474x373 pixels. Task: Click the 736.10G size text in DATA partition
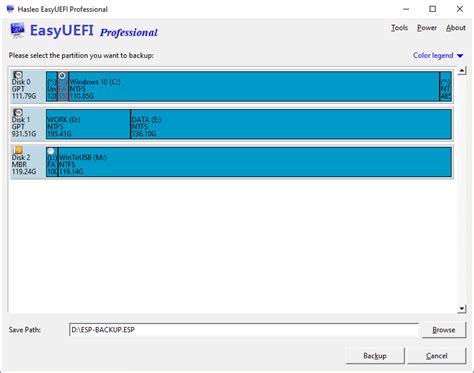click(x=144, y=134)
